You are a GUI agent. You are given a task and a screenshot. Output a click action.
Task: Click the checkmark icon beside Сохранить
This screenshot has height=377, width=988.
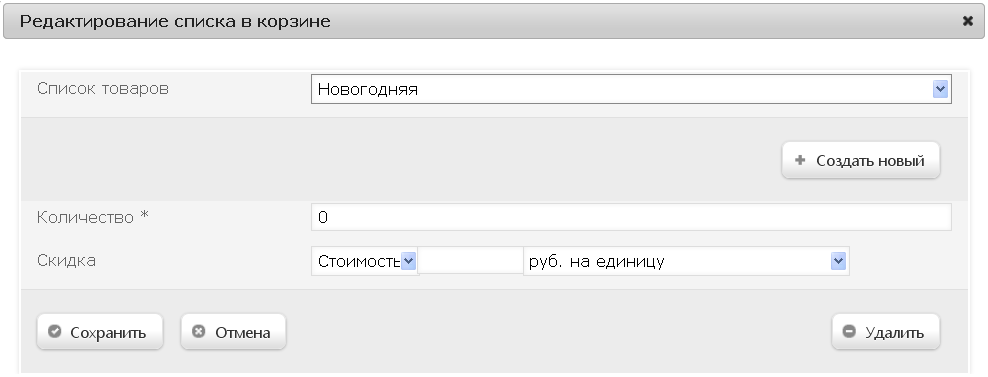pos(55,332)
